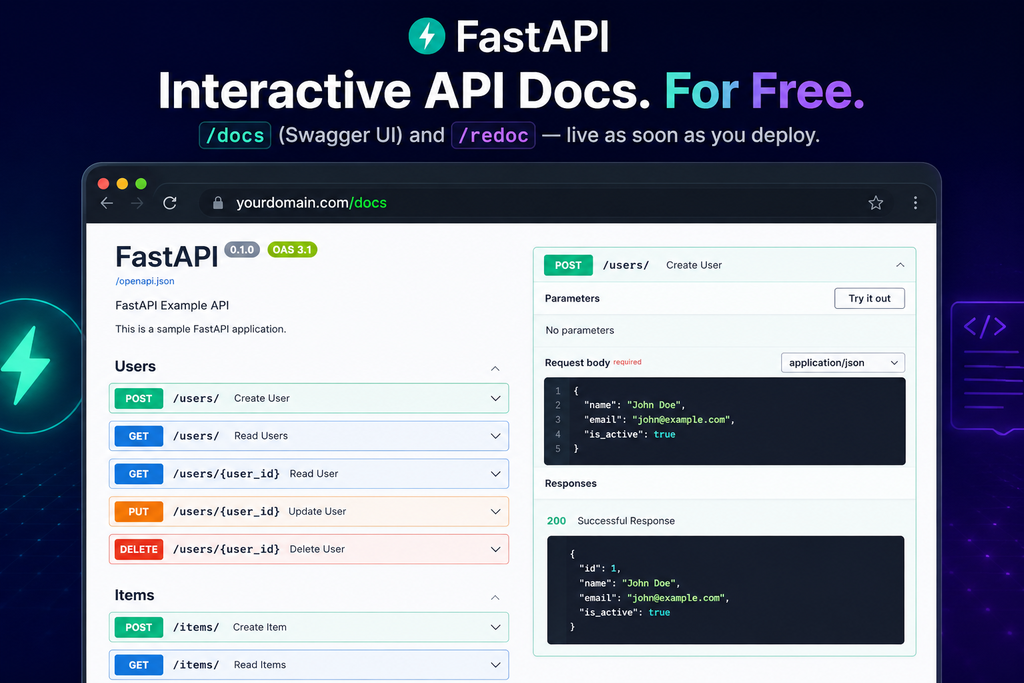The width and height of the screenshot is (1024, 683).
Task: Click the purple code document icon
Action: click(x=988, y=366)
